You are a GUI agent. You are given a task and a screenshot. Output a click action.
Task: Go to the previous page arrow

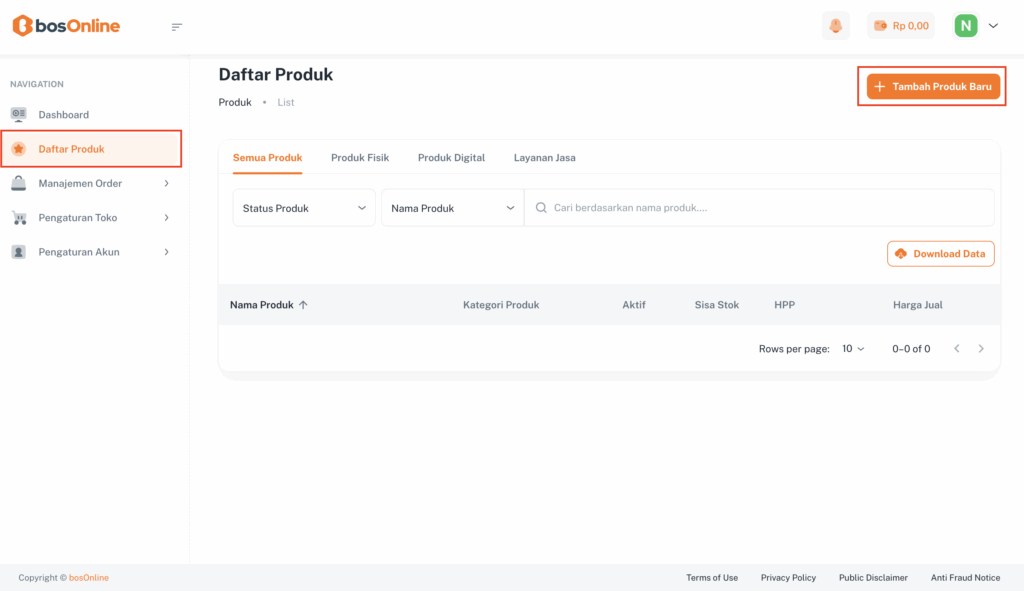(x=956, y=349)
